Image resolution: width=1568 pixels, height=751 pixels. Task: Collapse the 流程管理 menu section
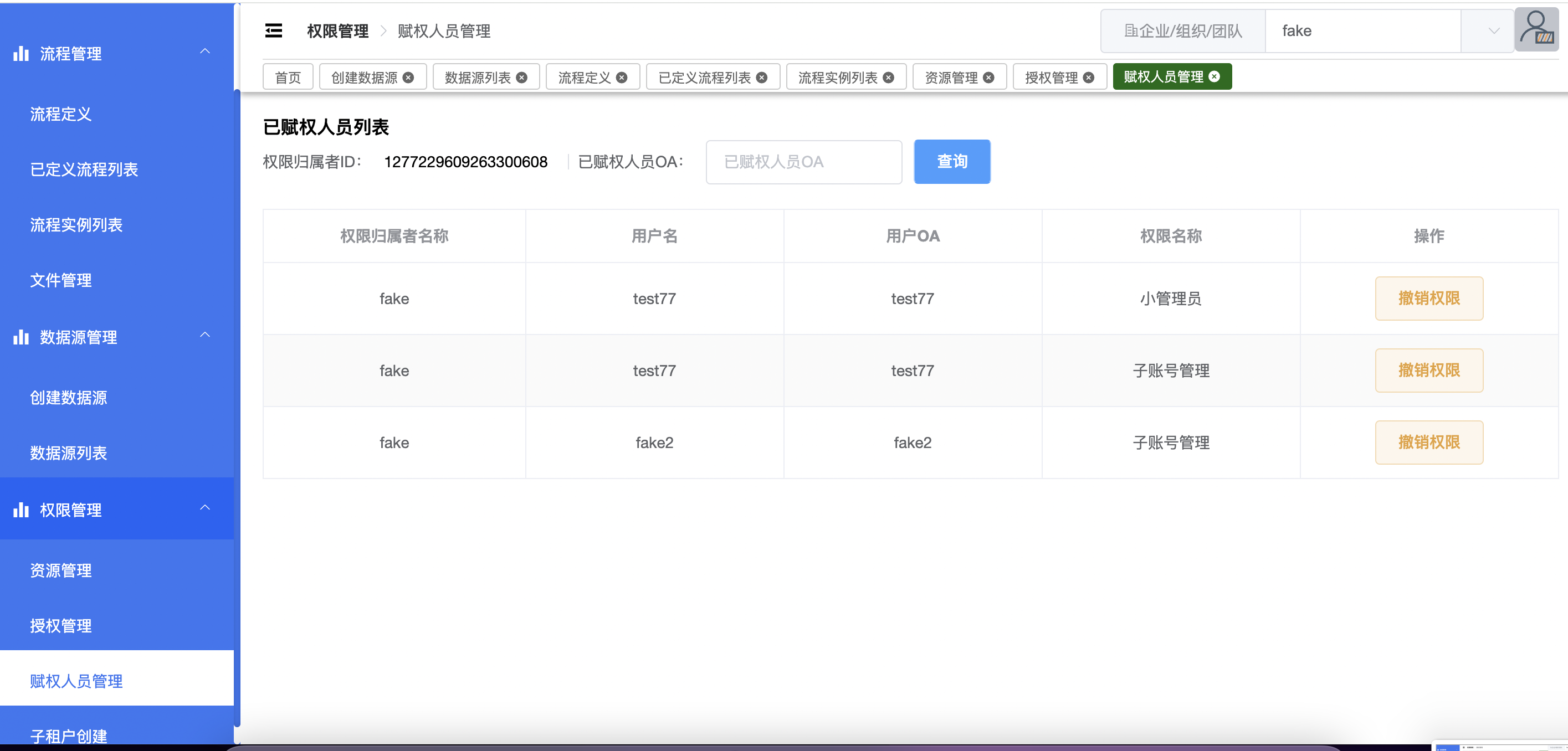(205, 52)
